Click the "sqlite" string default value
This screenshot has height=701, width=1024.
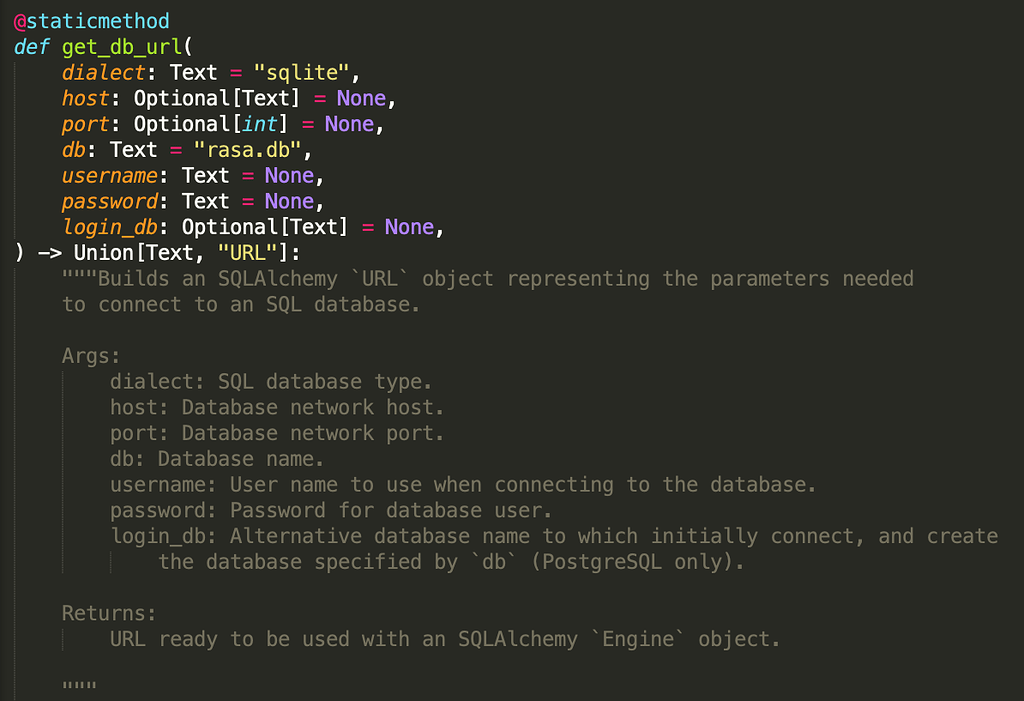pos(306,72)
